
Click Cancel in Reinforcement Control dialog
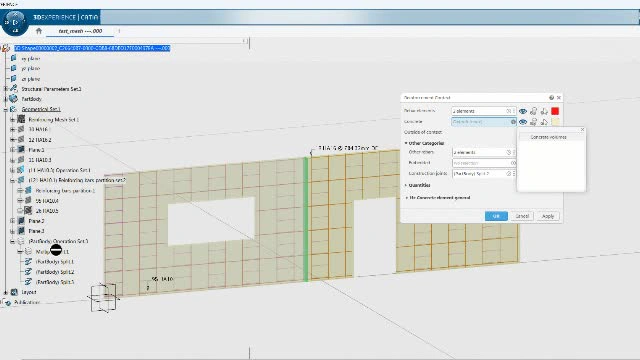pos(522,216)
